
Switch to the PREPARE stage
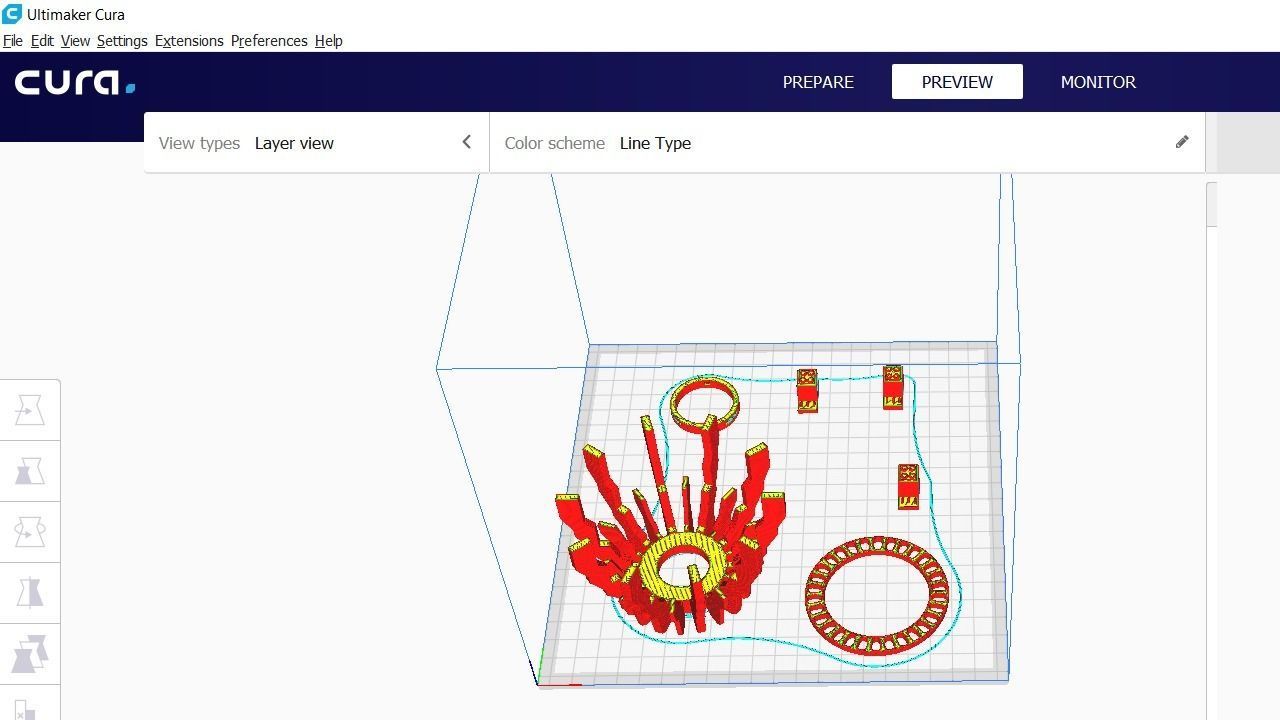818,82
